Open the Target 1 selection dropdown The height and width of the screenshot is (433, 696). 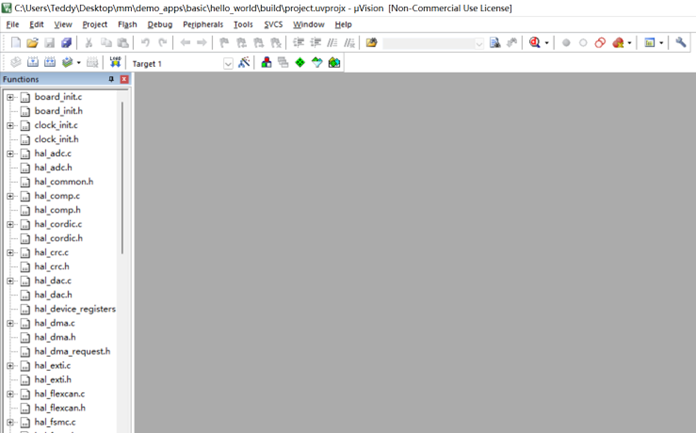(227, 63)
